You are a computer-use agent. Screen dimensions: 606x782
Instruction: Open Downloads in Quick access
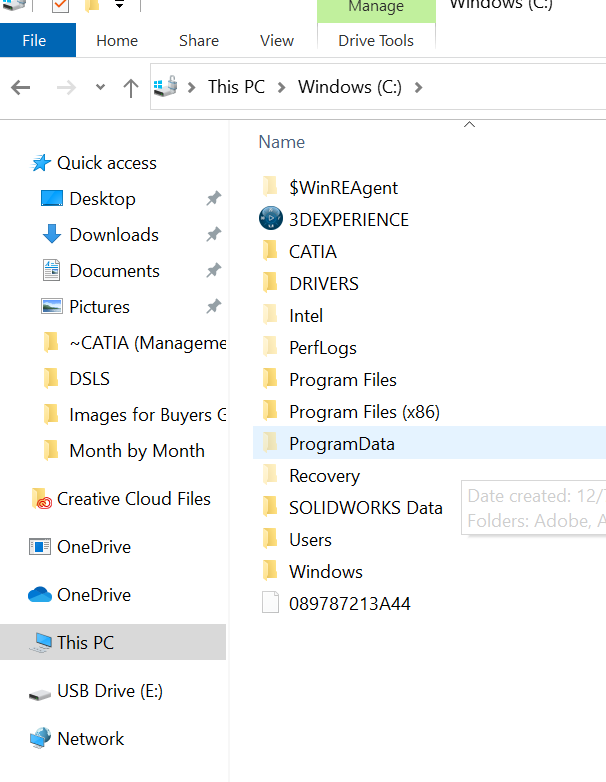click(x=114, y=235)
